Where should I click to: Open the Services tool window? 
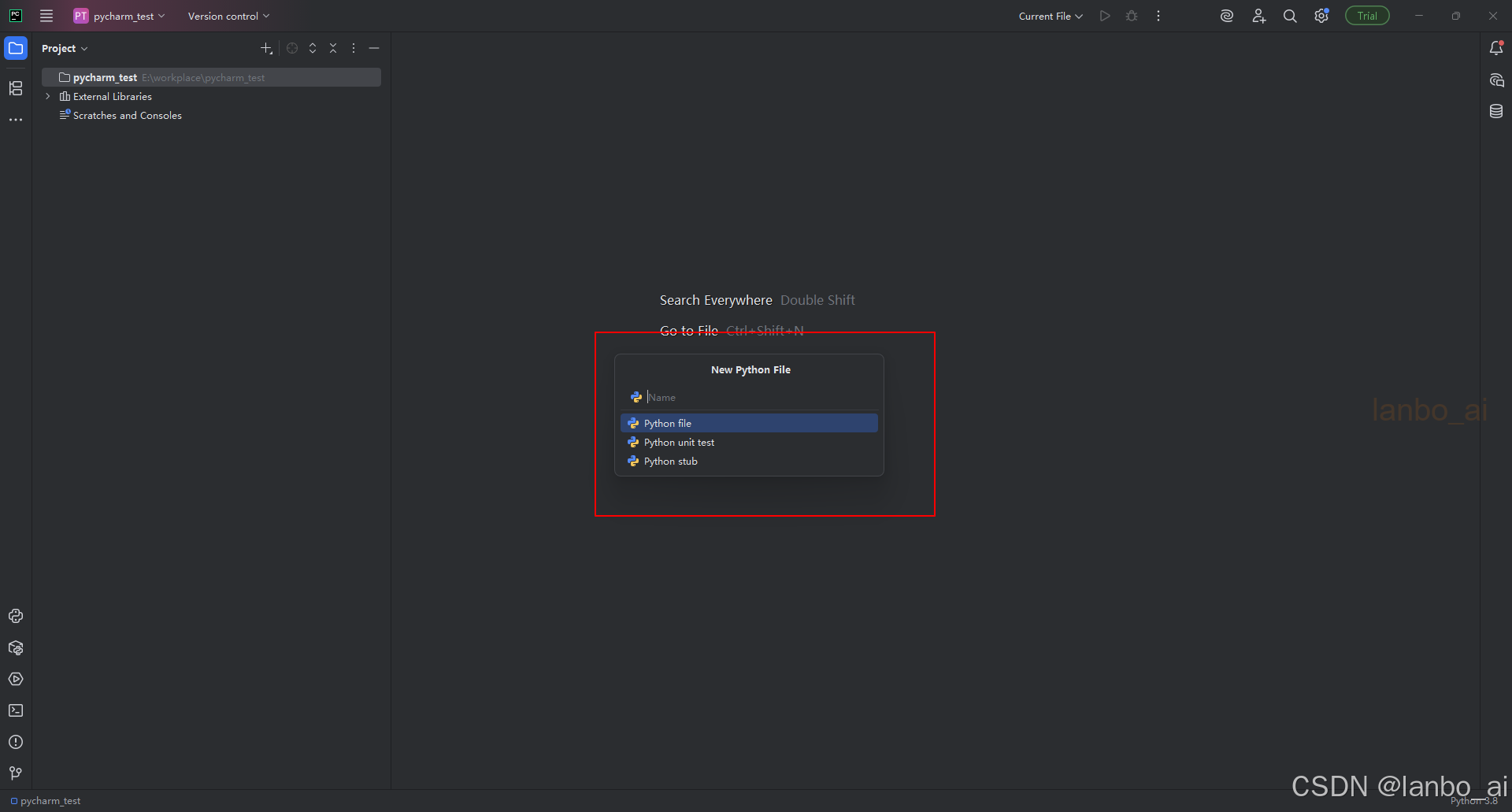16,679
